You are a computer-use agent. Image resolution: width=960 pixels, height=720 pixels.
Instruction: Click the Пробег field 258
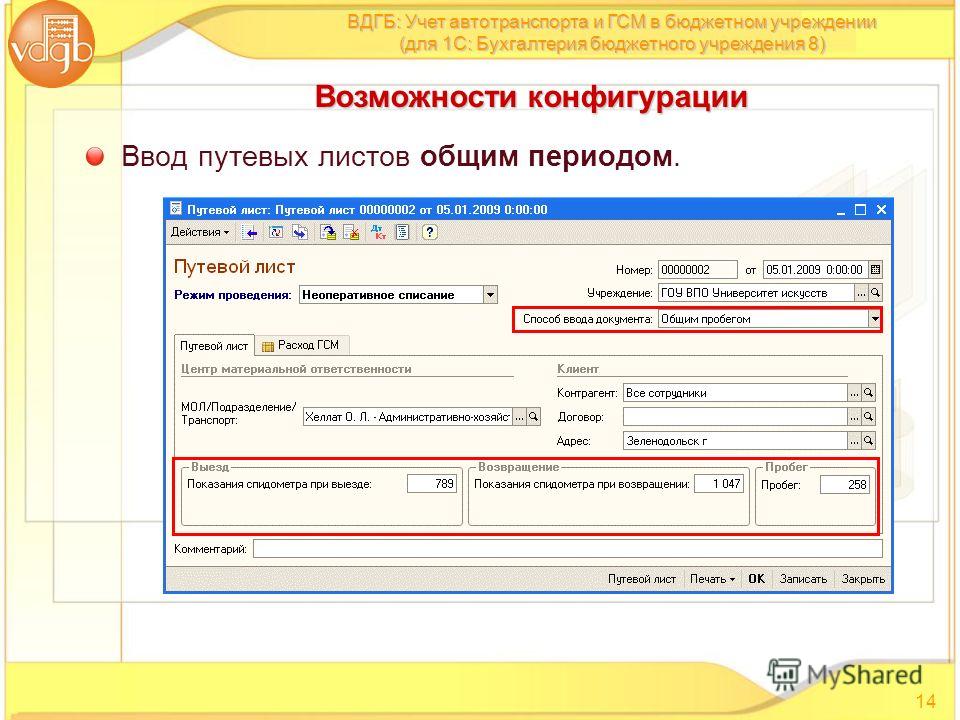844,485
